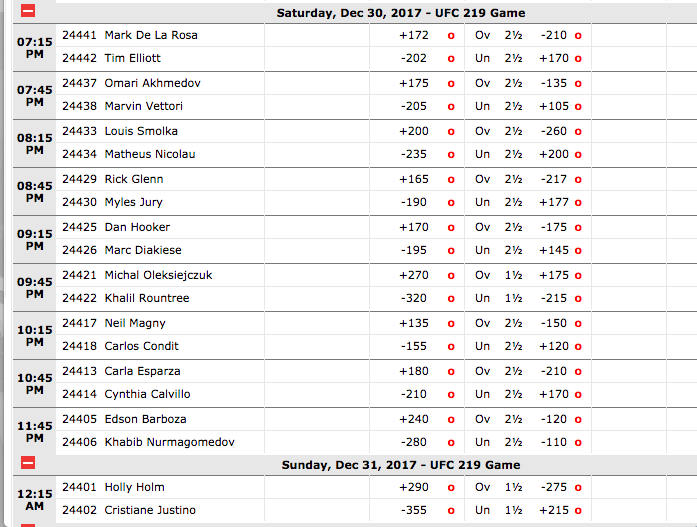Screen dimensions: 697x527
Task: Pick Louis Smolka +200 moneyline circle
Action: (x=451, y=132)
